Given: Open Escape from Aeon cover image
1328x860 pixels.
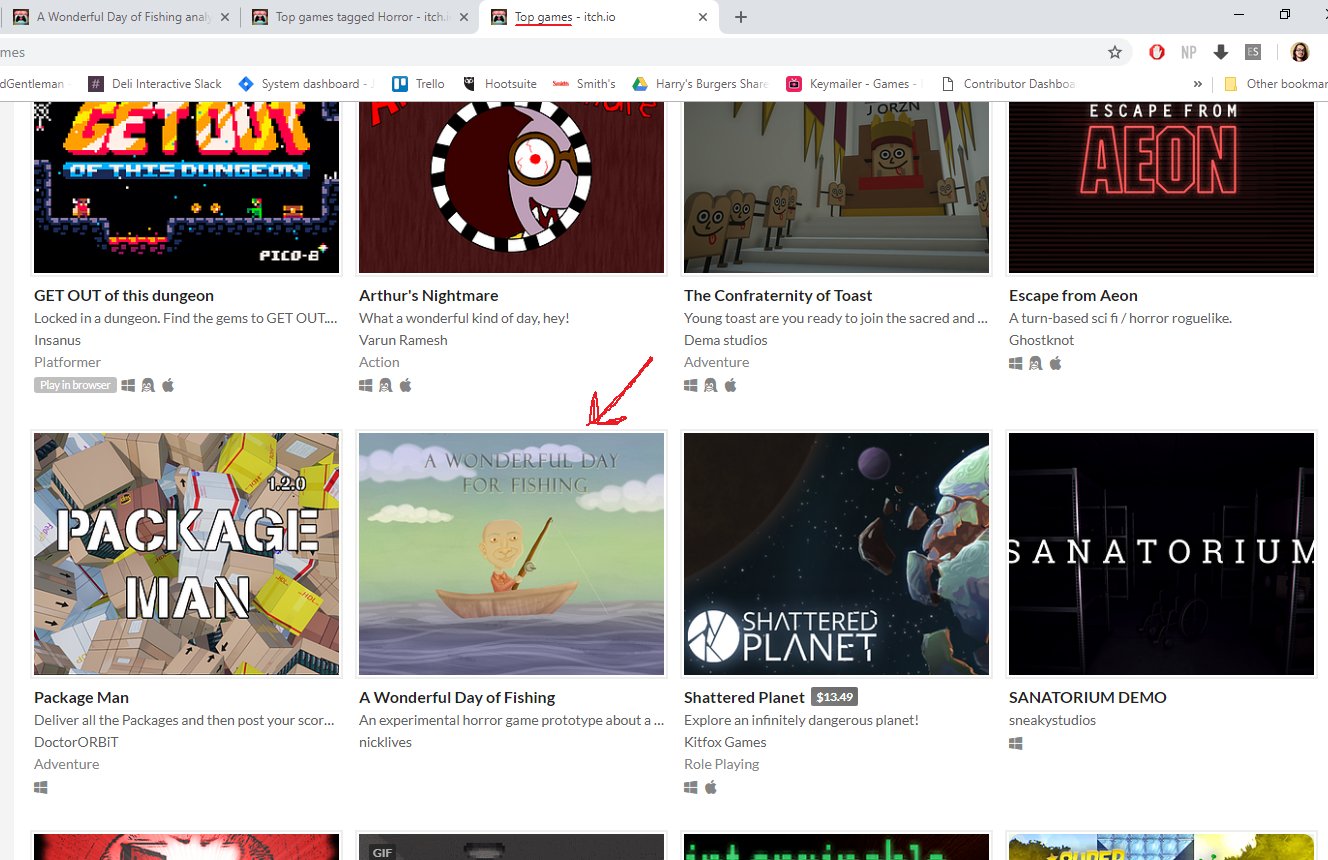Looking at the screenshot, I should [1162, 185].
